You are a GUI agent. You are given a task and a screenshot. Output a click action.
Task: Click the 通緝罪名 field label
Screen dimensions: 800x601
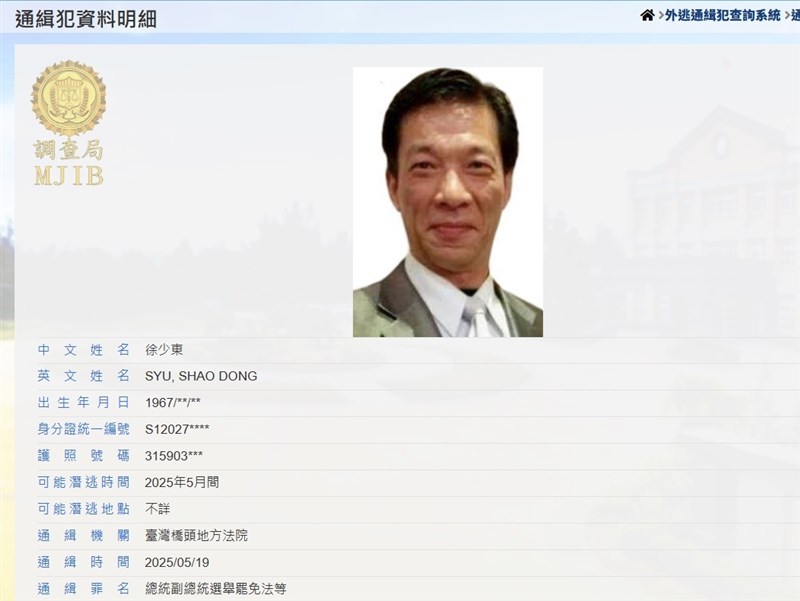[x=84, y=589]
